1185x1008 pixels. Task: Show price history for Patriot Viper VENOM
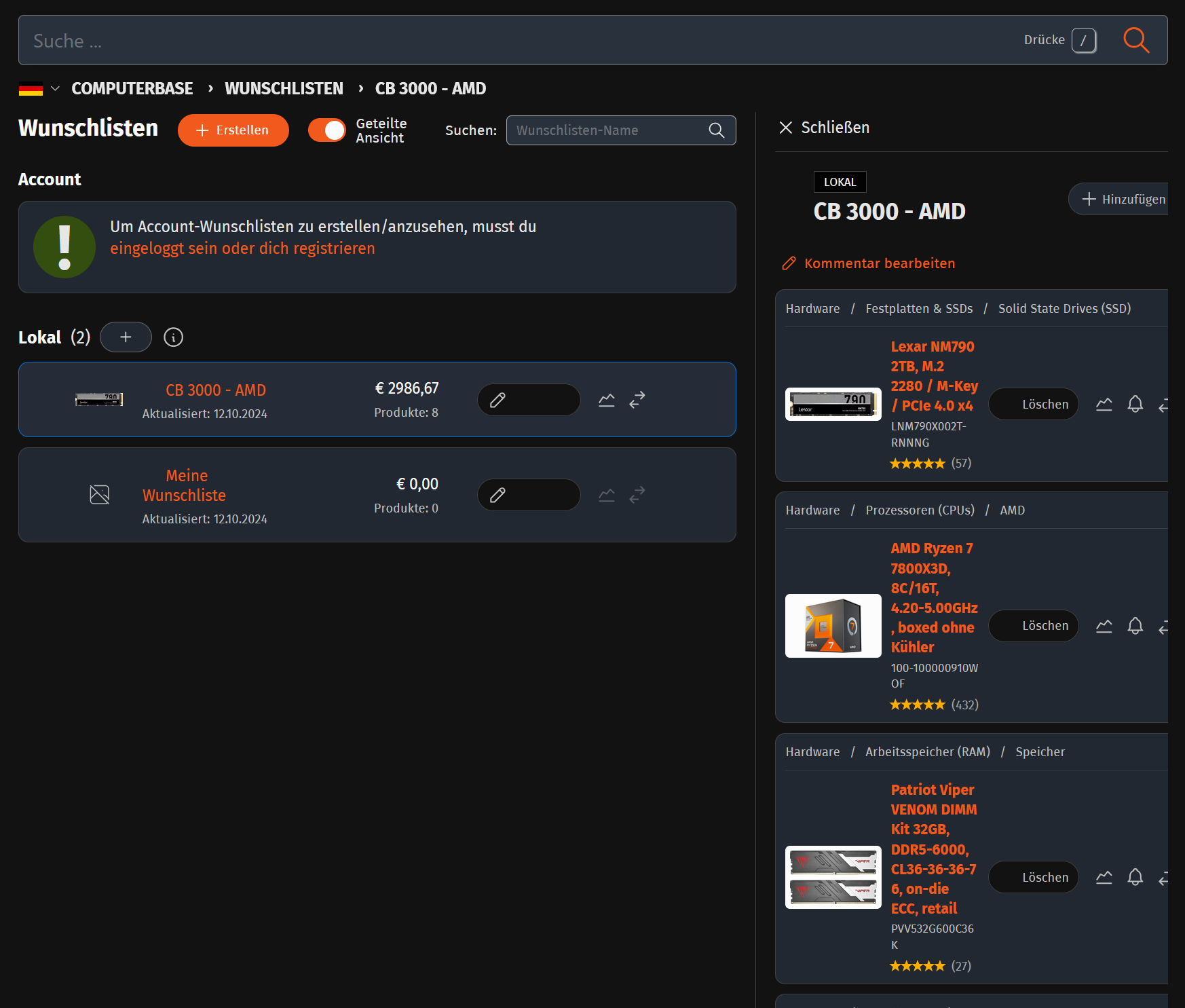1104,878
